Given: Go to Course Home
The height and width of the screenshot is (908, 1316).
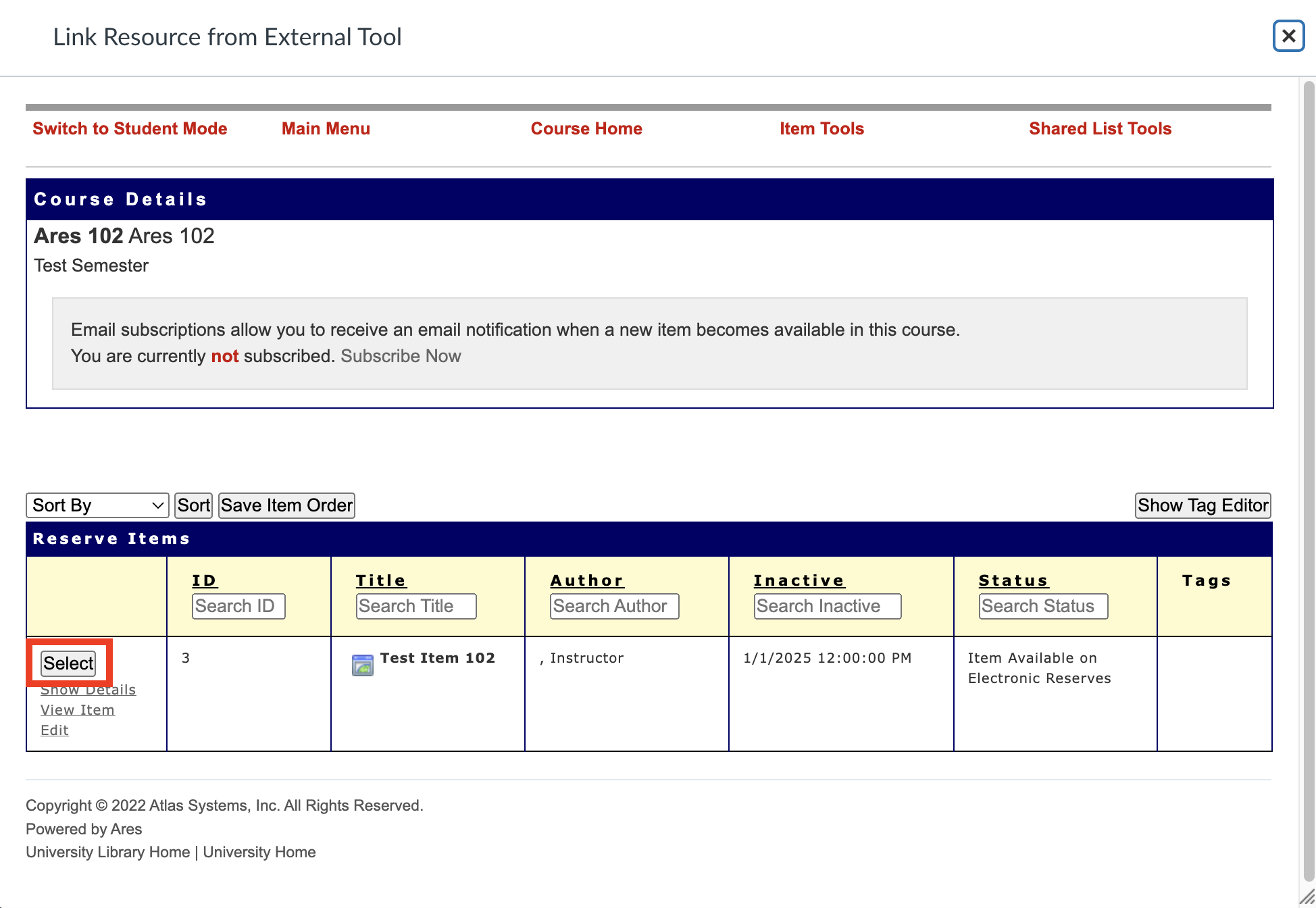Looking at the screenshot, I should 586,128.
